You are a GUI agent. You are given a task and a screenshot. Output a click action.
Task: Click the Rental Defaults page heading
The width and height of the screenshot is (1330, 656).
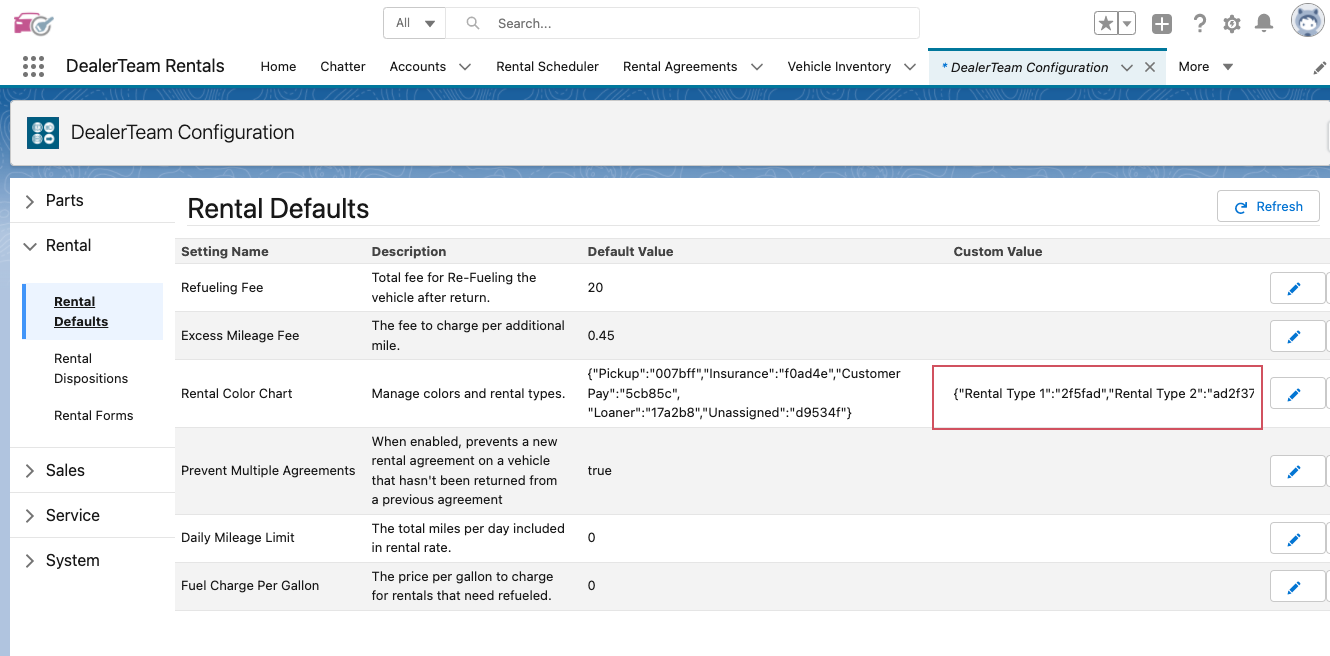click(278, 208)
